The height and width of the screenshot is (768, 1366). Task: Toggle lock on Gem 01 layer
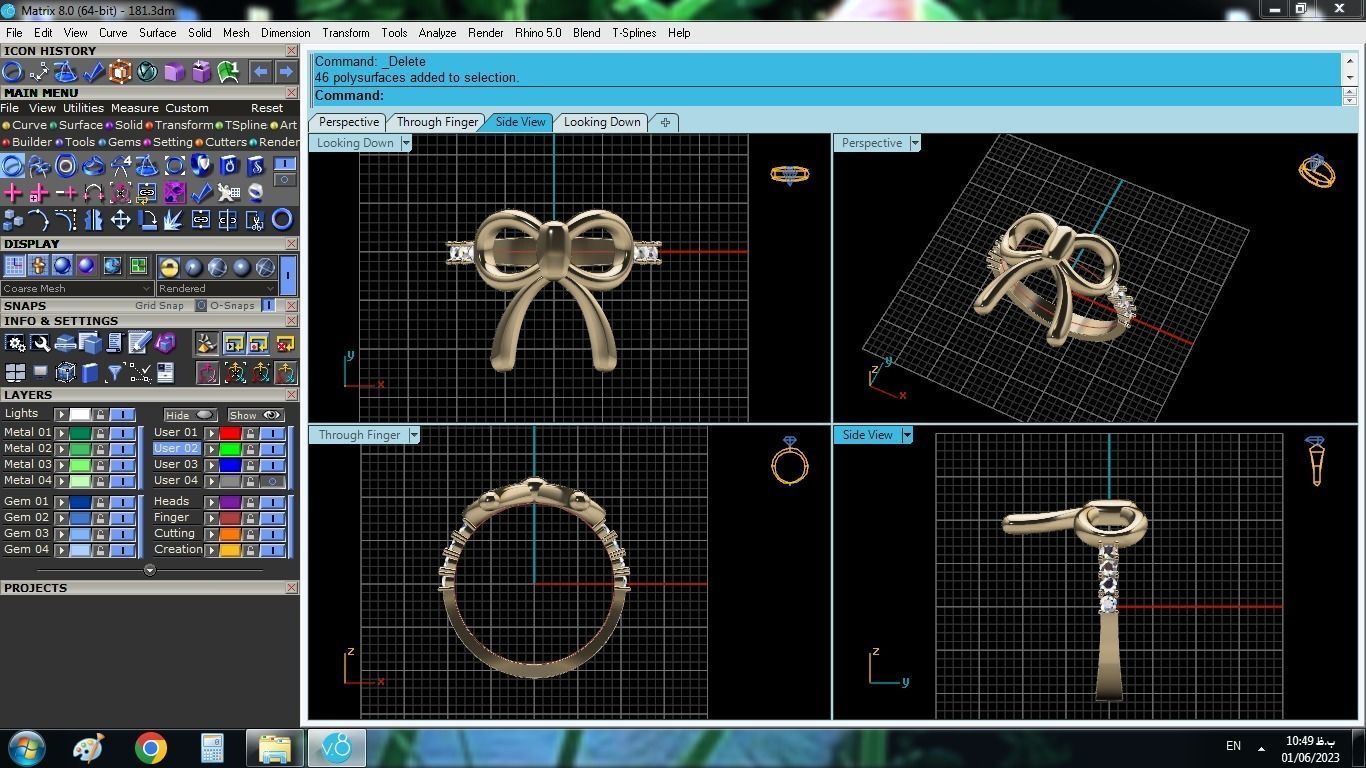pos(100,502)
